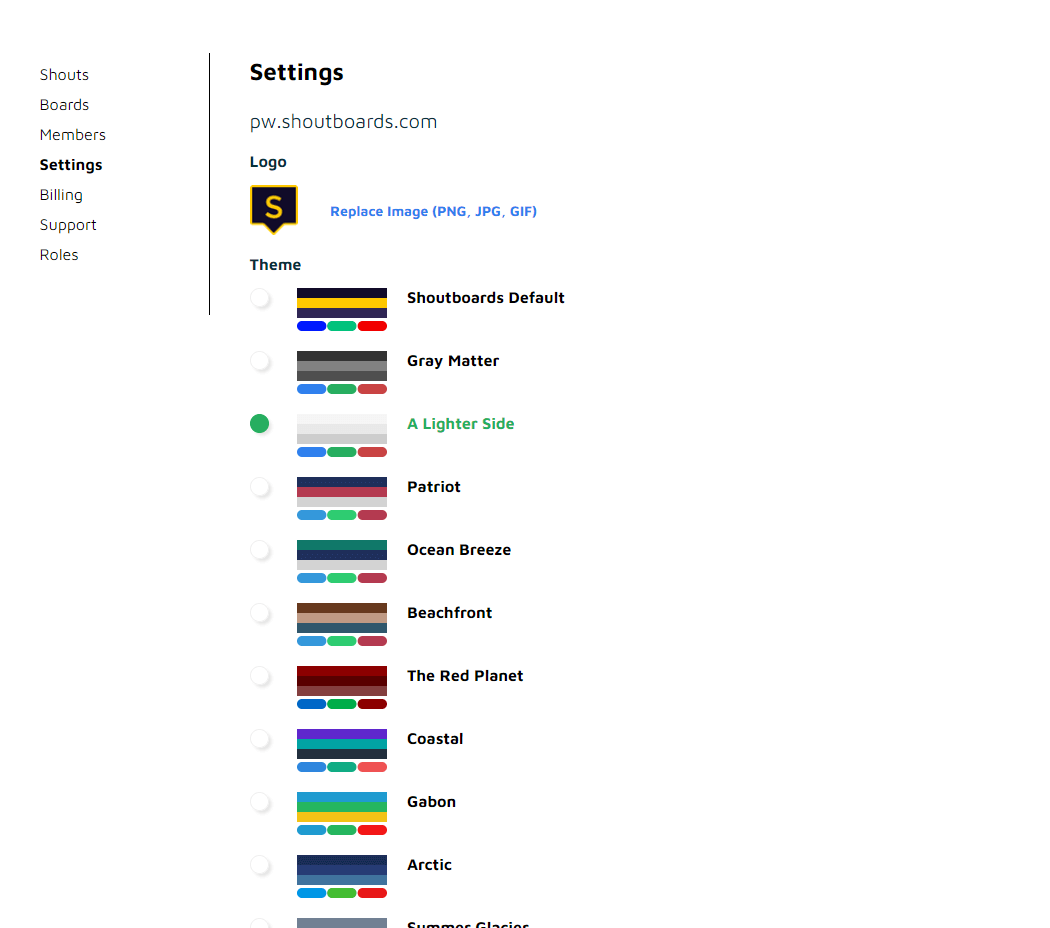Click the Arctic theme label
Viewport: 1050px width, 928px height.
[429, 865]
